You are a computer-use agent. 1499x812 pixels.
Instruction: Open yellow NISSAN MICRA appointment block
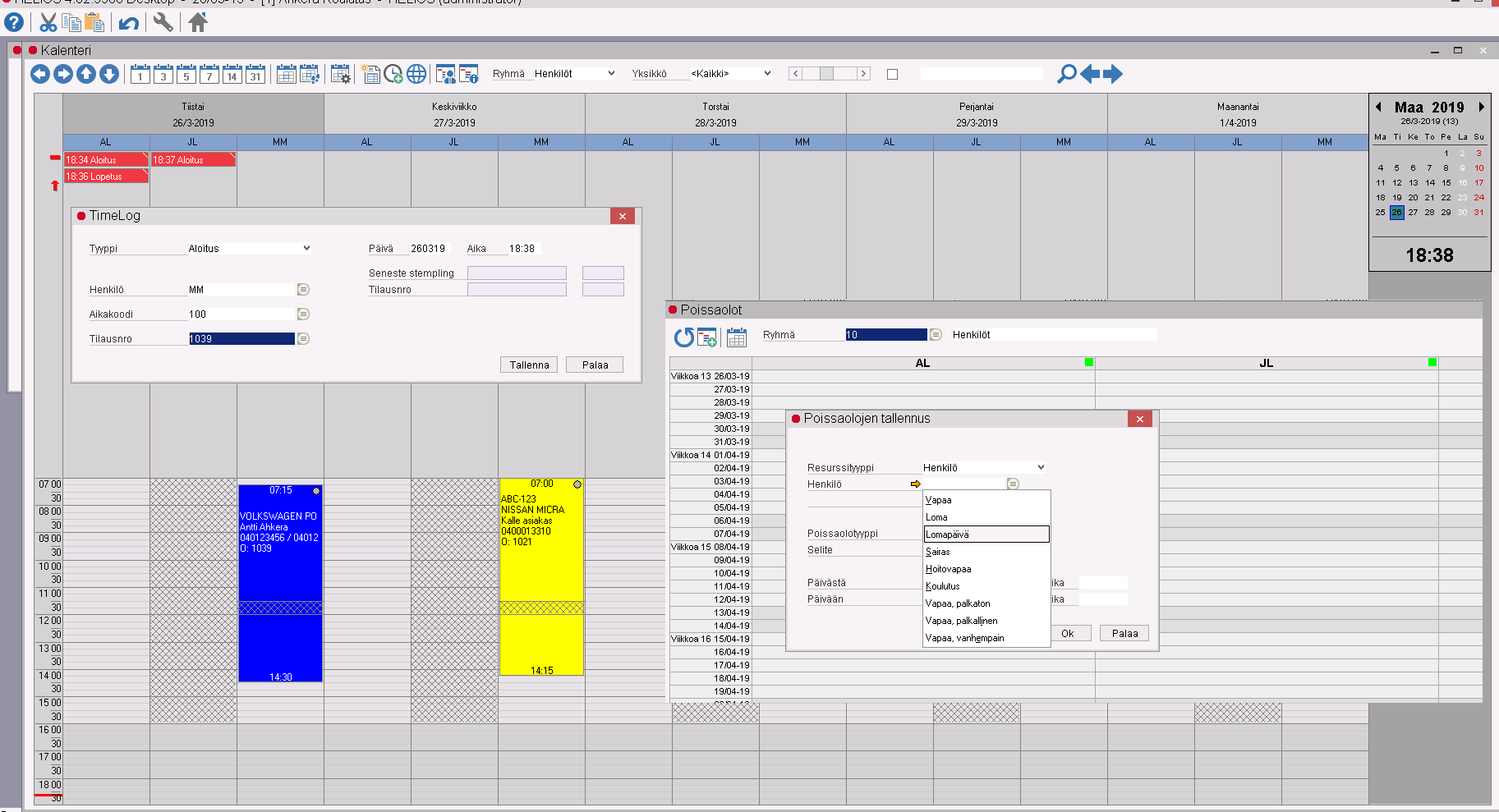541,577
